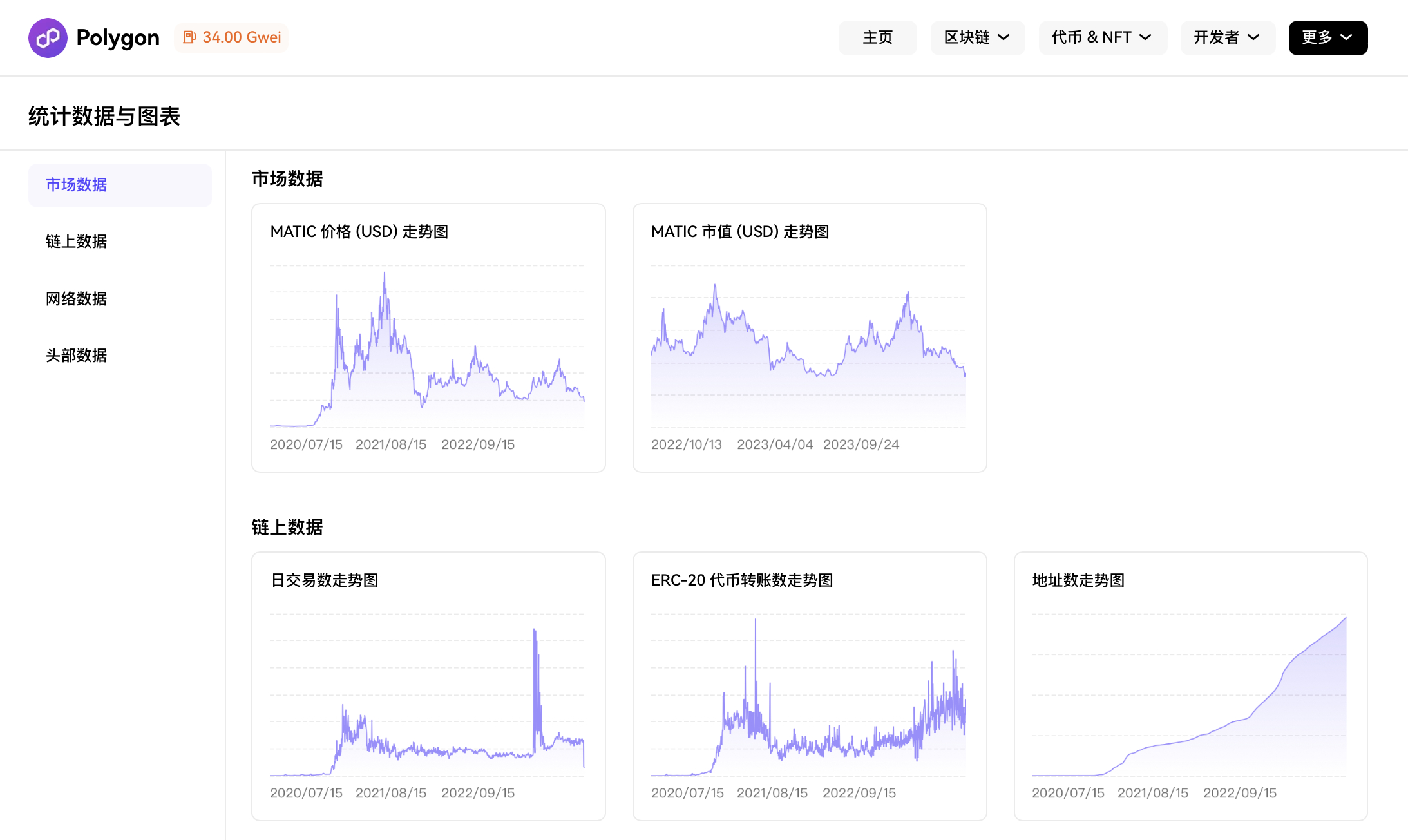Click the chevron arrow beside 更多
The width and height of the screenshot is (1408, 840).
(1346, 37)
